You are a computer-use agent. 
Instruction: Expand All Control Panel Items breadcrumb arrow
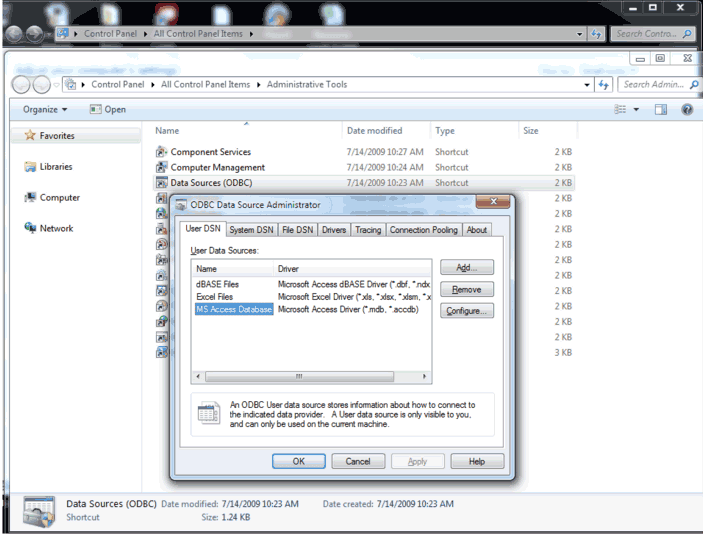pyautogui.click(x=258, y=84)
